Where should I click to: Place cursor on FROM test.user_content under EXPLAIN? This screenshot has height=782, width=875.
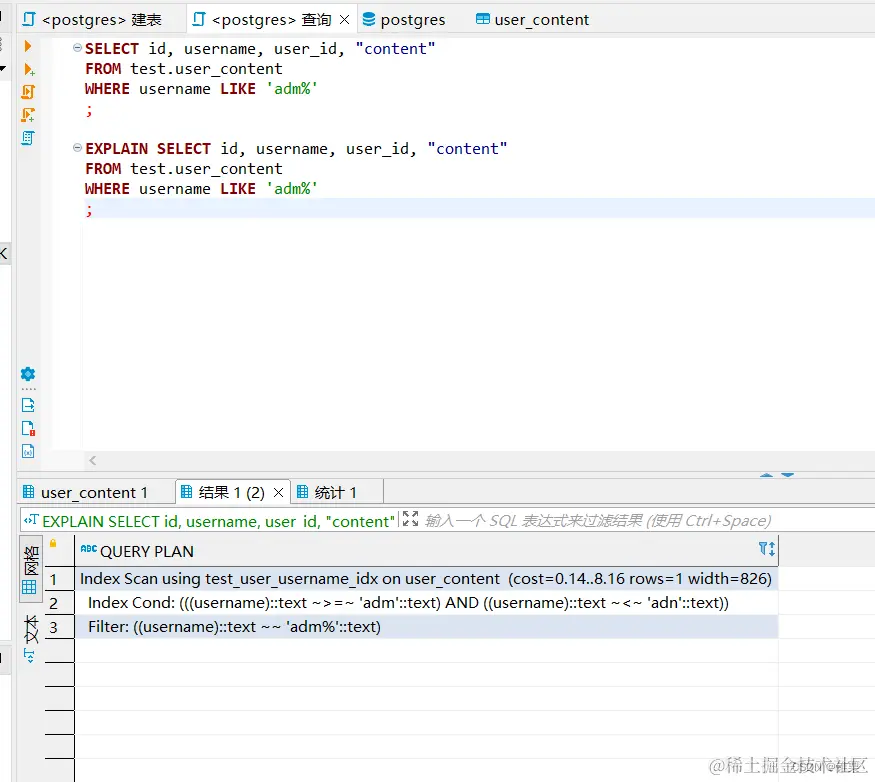(x=184, y=168)
